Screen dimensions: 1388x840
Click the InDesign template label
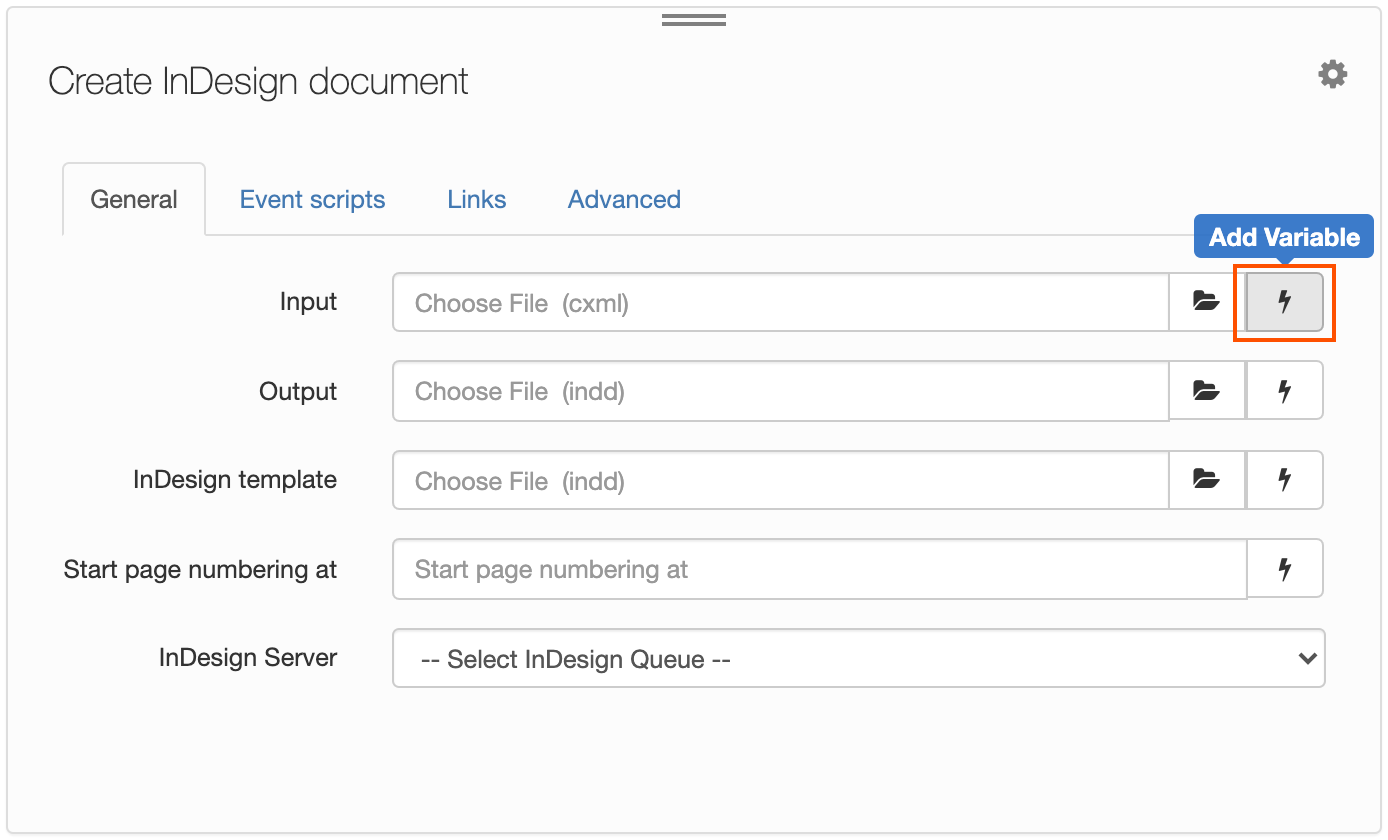tap(235, 480)
